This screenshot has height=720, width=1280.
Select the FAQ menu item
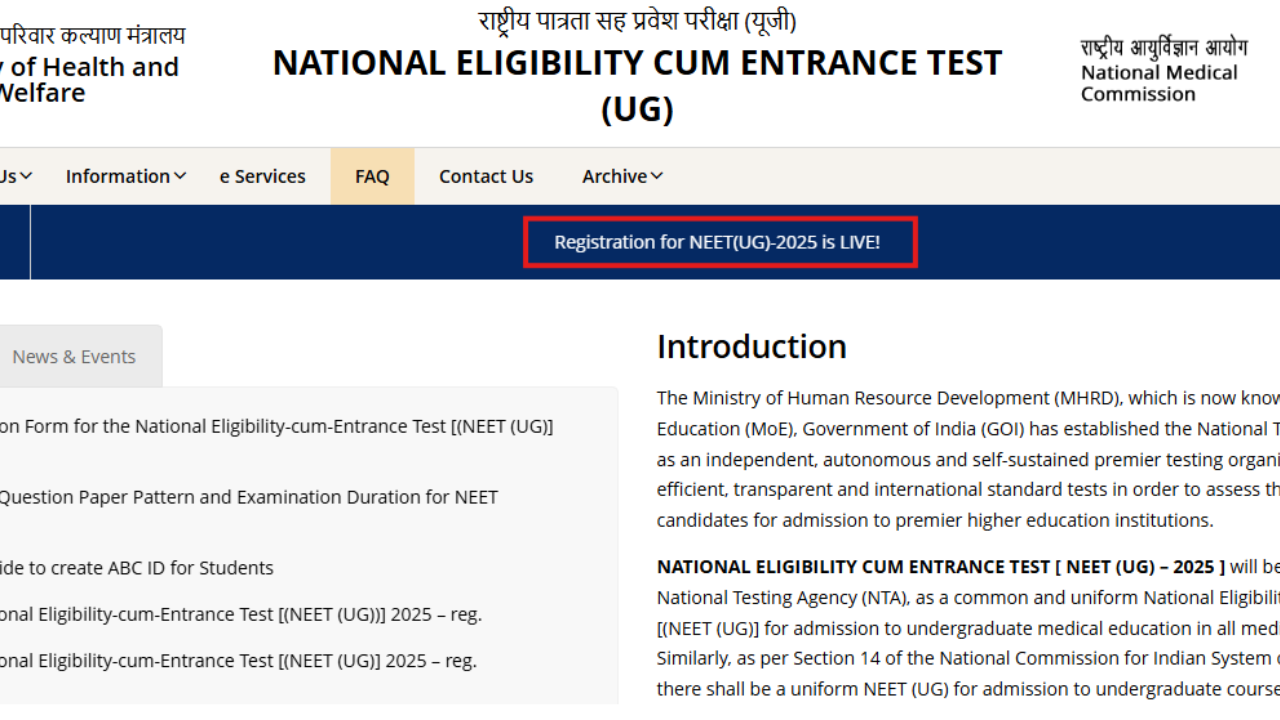(x=372, y=176)
